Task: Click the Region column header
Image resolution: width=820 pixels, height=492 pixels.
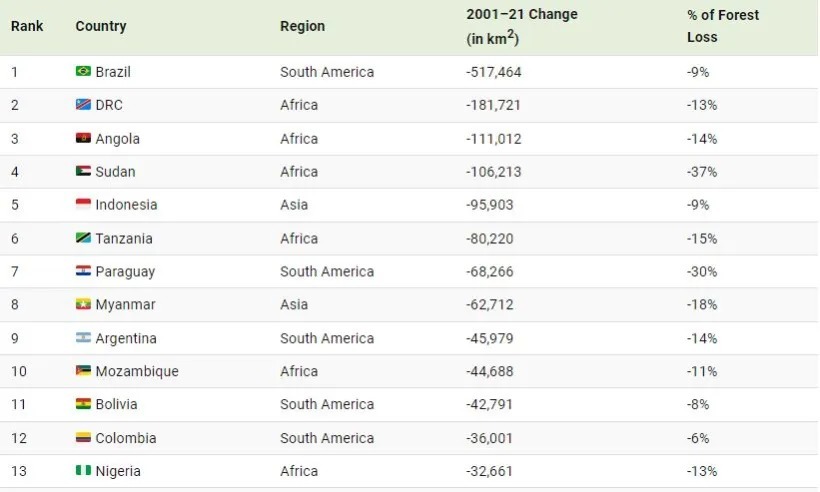Action: coord(302,26)
